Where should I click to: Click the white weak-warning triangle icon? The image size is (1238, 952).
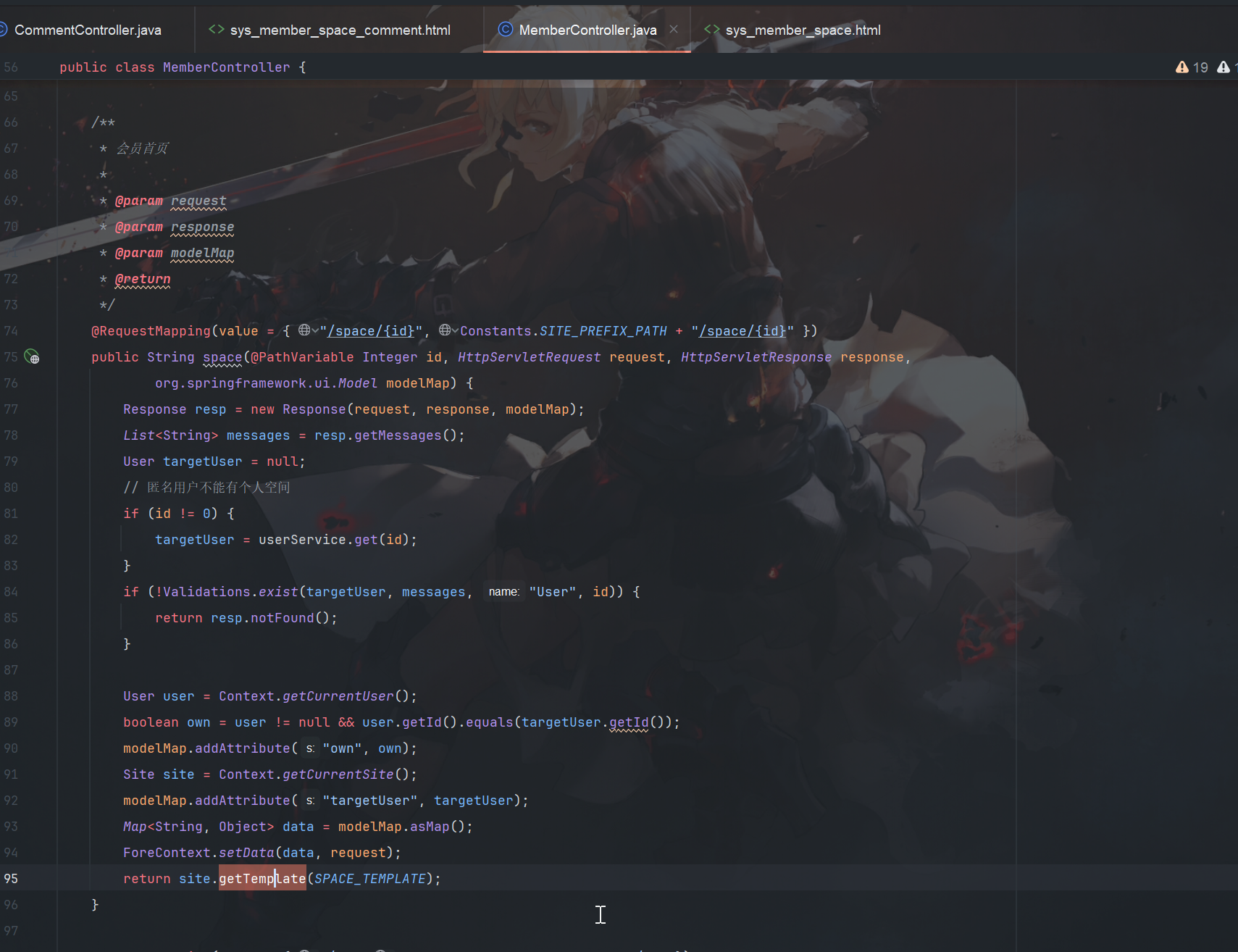click(x=1224, y=67)
